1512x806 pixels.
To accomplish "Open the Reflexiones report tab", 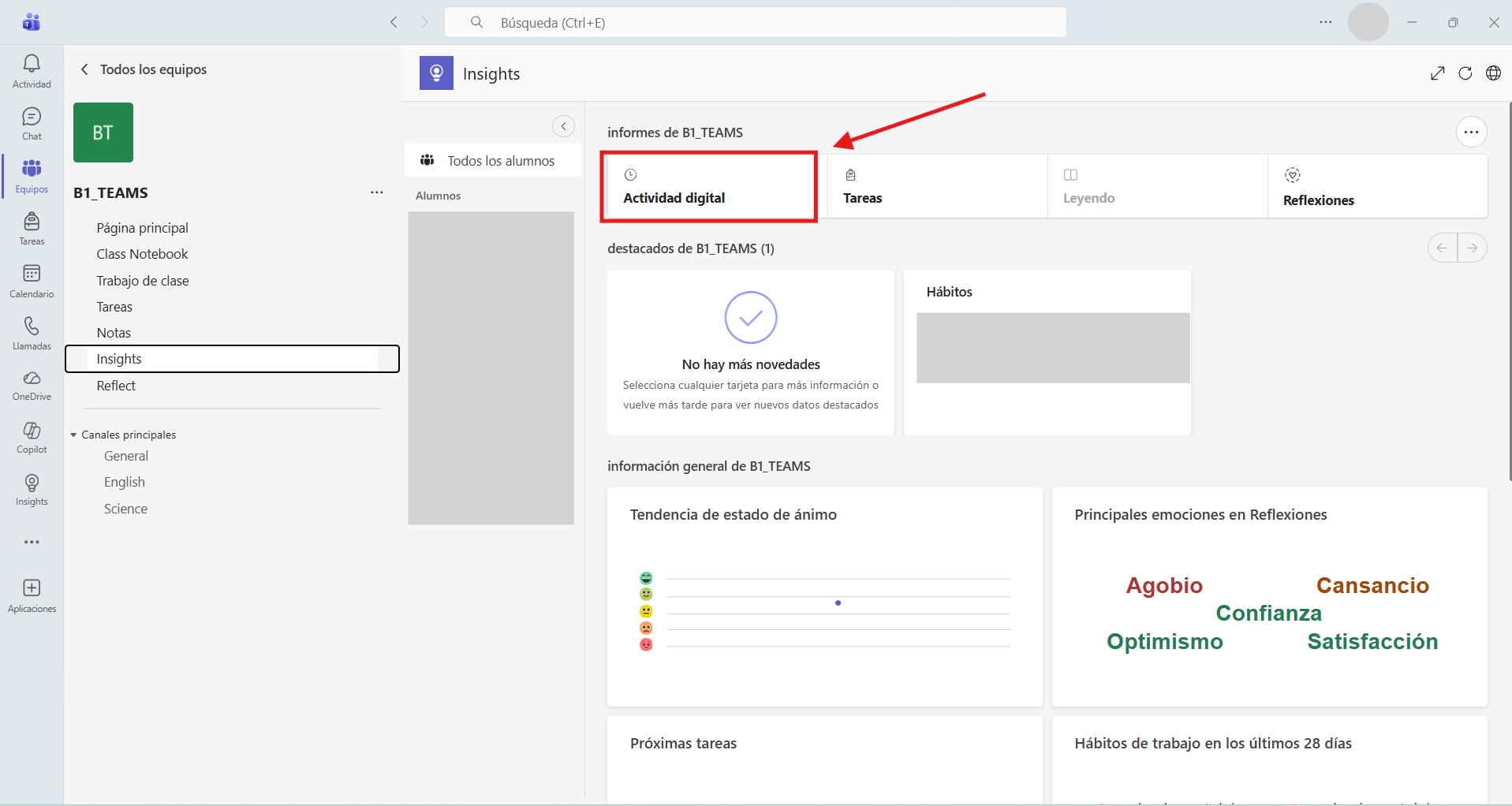I will [x=1378, y=186].
